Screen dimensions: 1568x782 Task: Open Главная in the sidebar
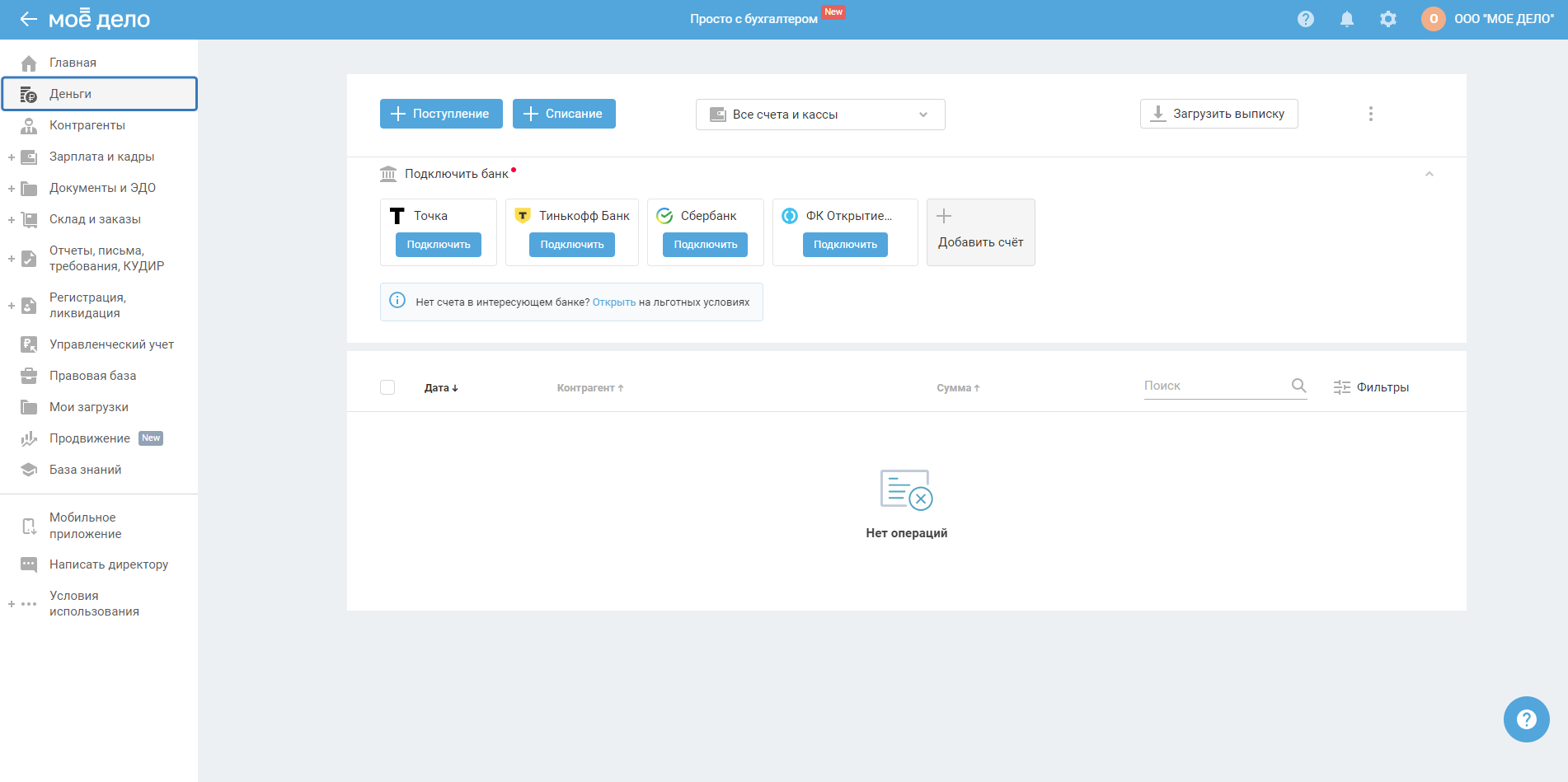[99, 63]
